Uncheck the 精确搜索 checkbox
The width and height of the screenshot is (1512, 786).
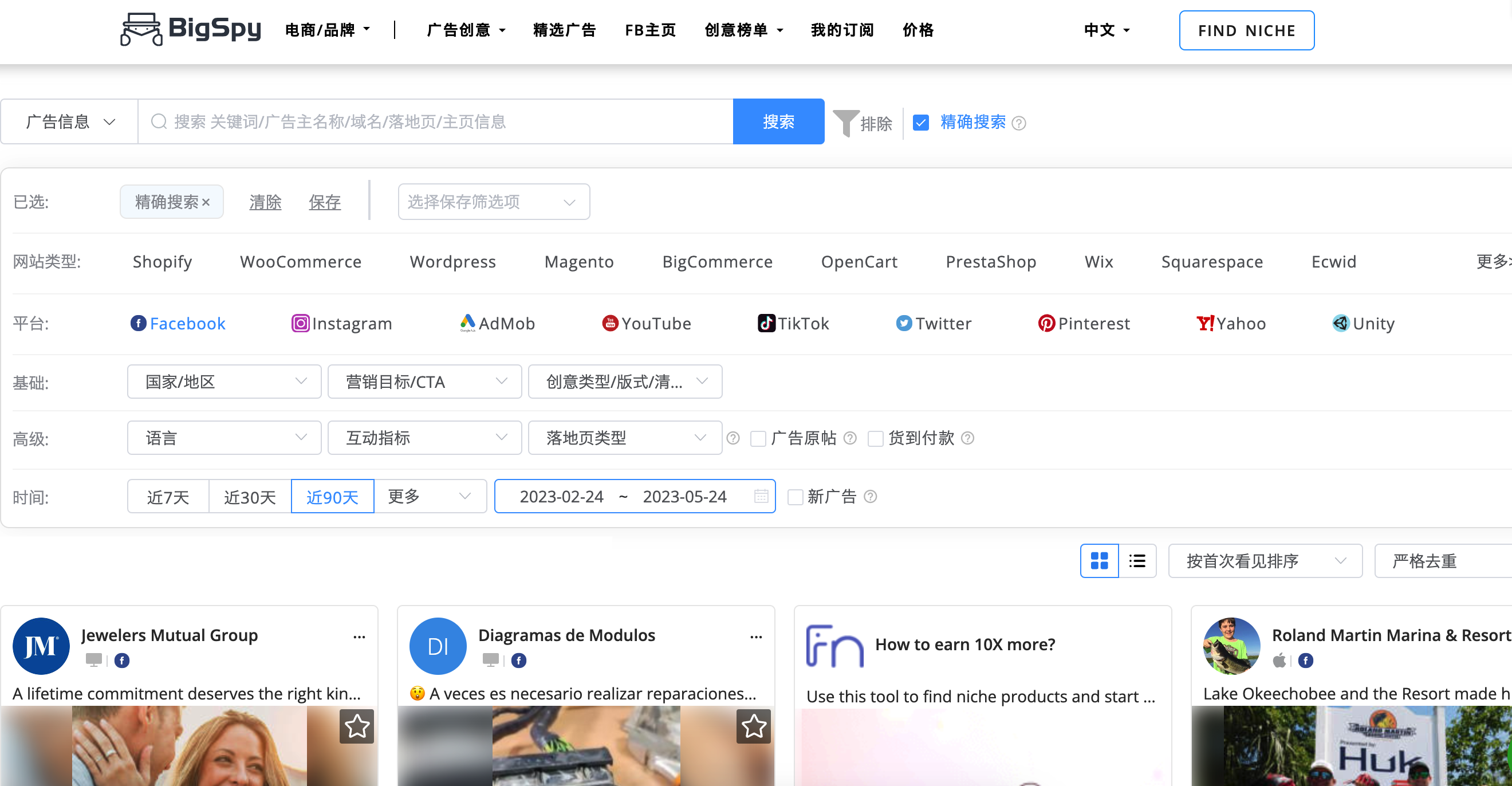(x=920, y=123)
